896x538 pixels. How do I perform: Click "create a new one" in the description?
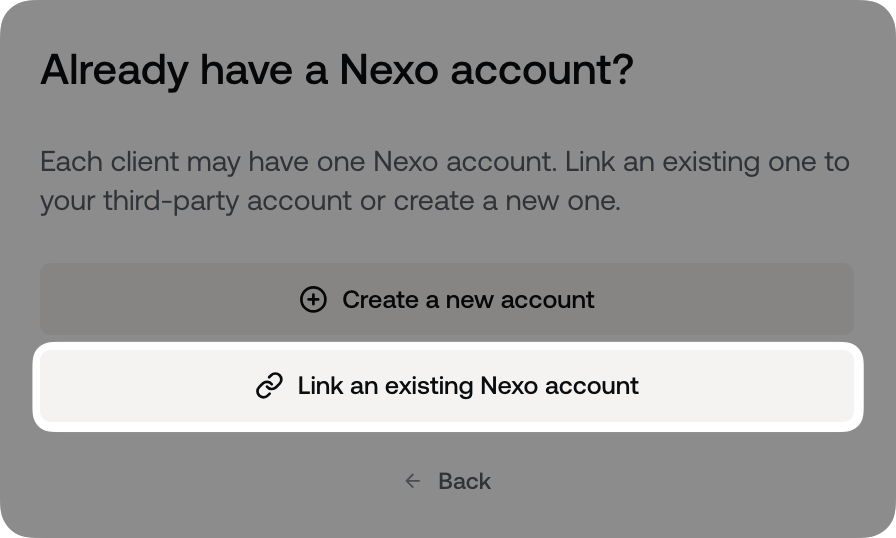506,201
